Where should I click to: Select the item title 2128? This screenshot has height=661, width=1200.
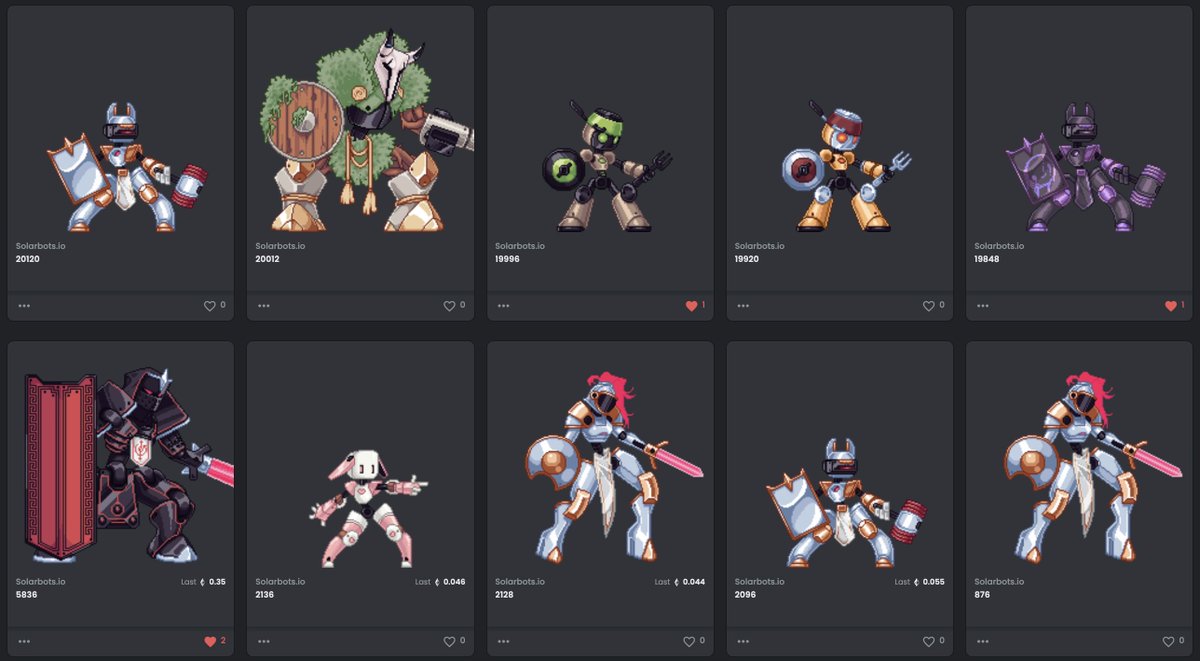[x=505, y=595]
